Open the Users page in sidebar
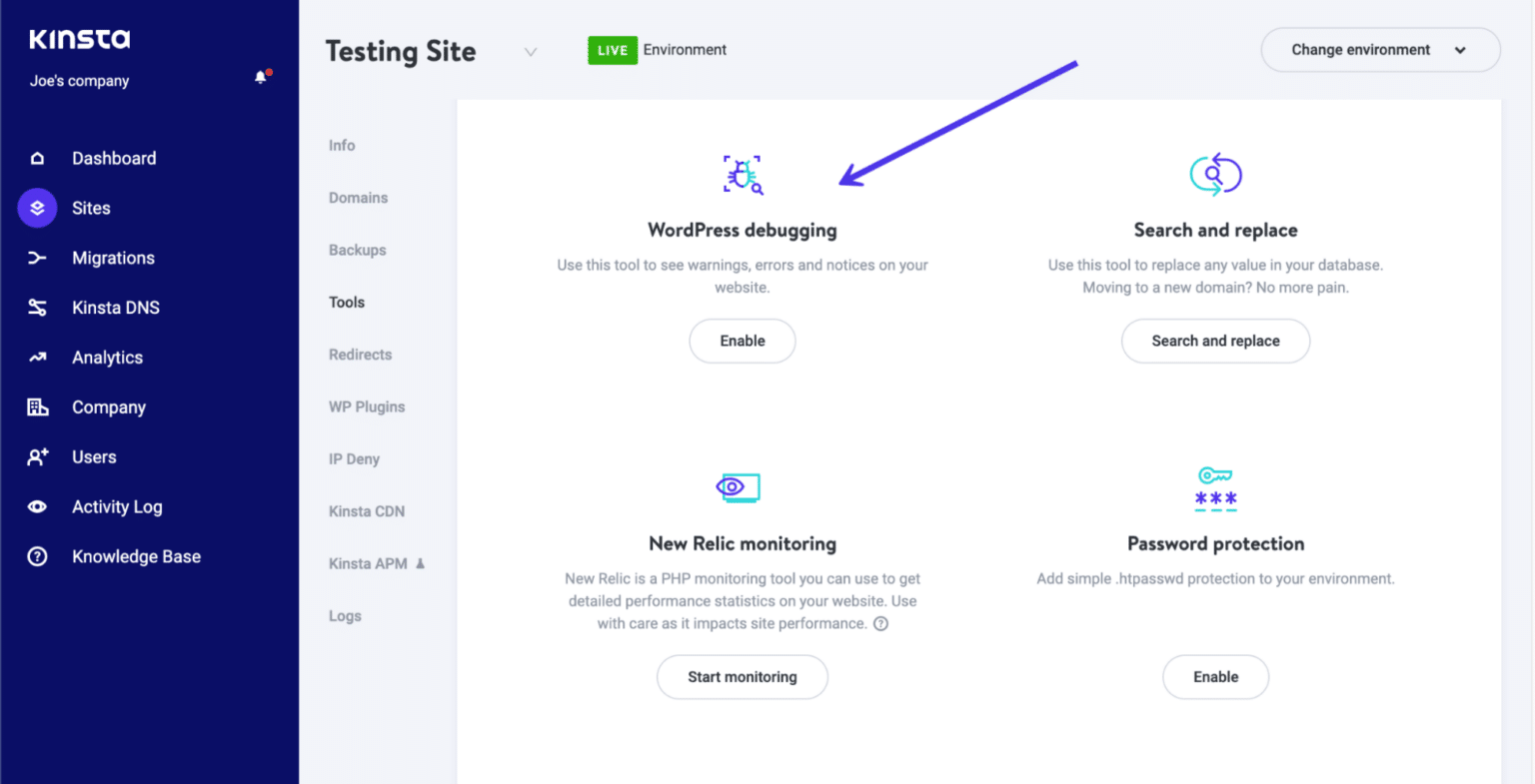The width and height of the screenshot is (1535, 784). [x=94, y=457]
